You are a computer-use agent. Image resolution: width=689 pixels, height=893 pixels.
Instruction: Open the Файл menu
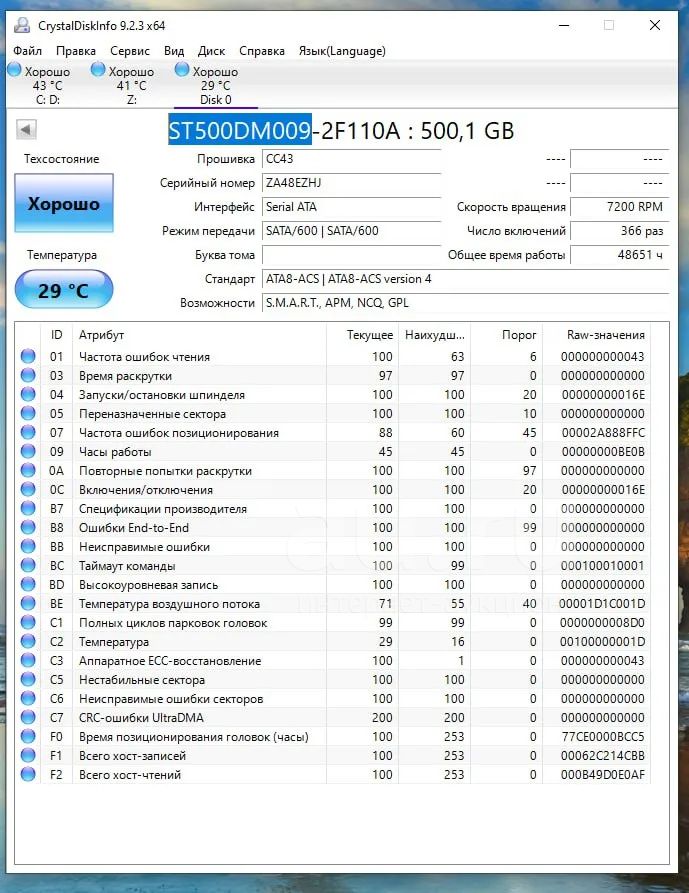tap(27, 51)
